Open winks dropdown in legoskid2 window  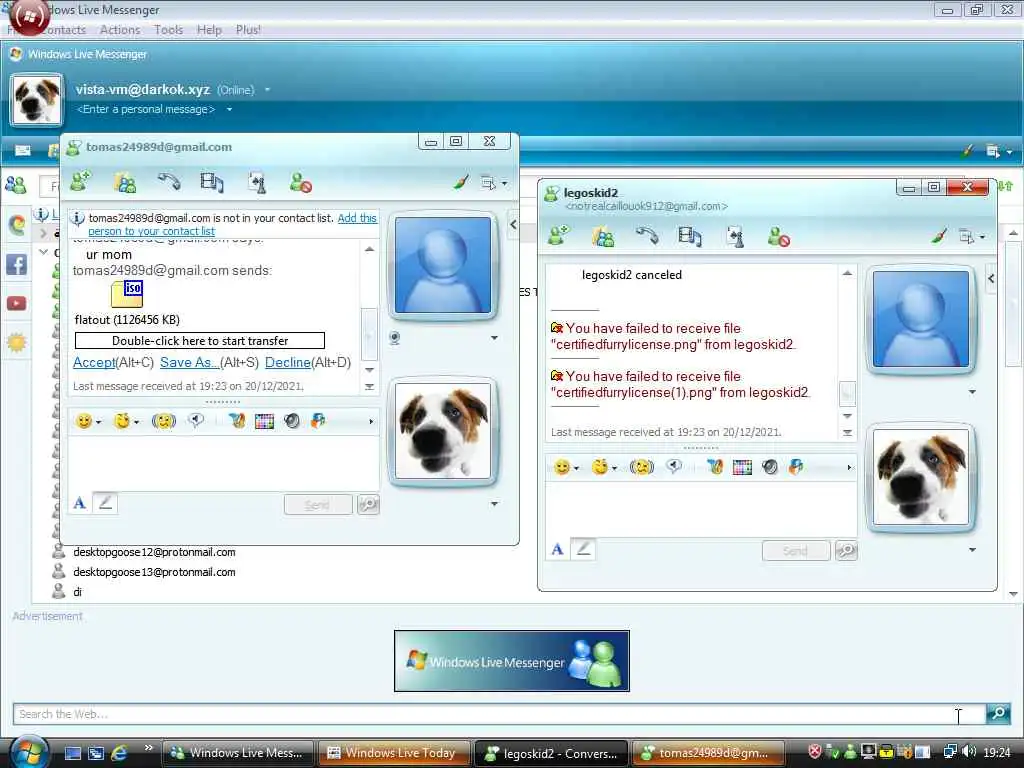(x=615, y=468)
